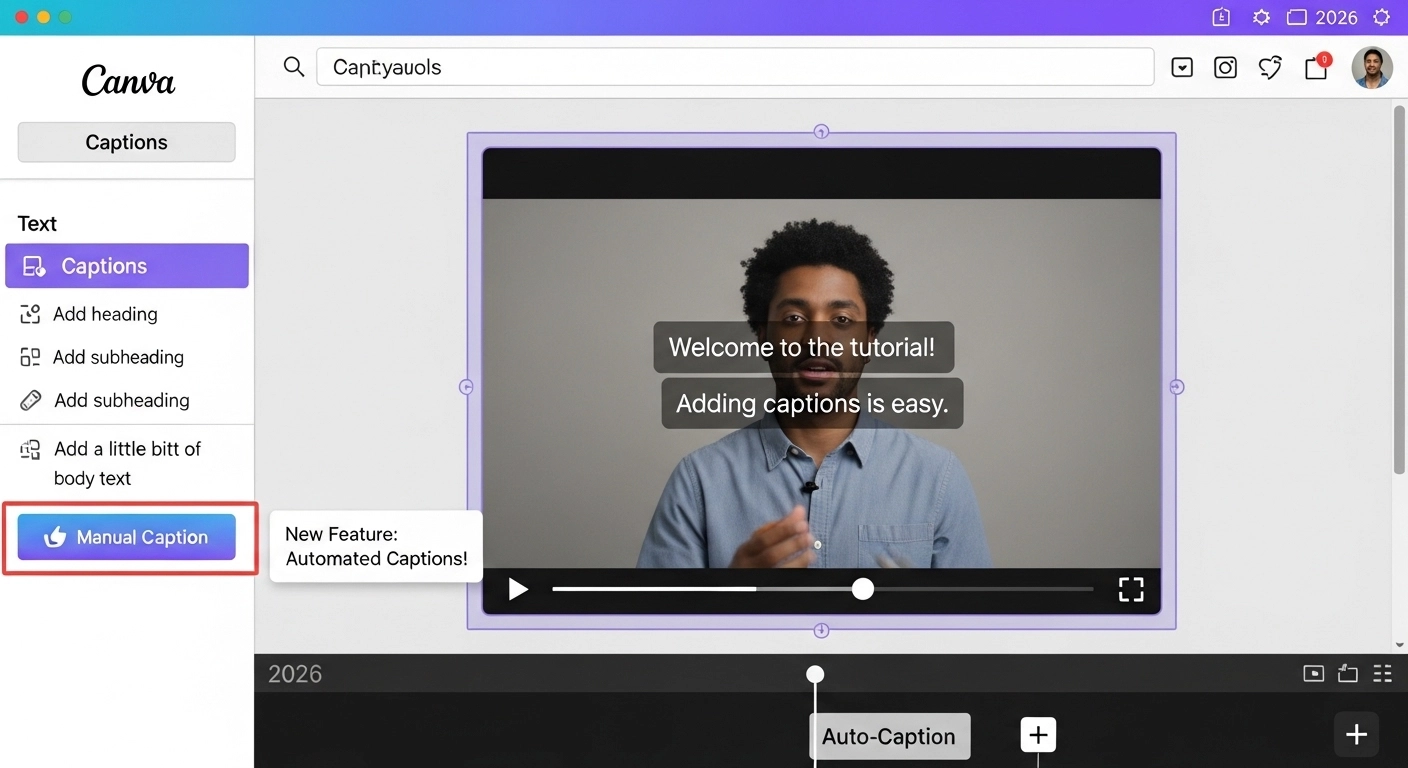Viewport: 1408px width, 768px height.
Task: Click the fullscreen icon on video player
Action: 1130,589
